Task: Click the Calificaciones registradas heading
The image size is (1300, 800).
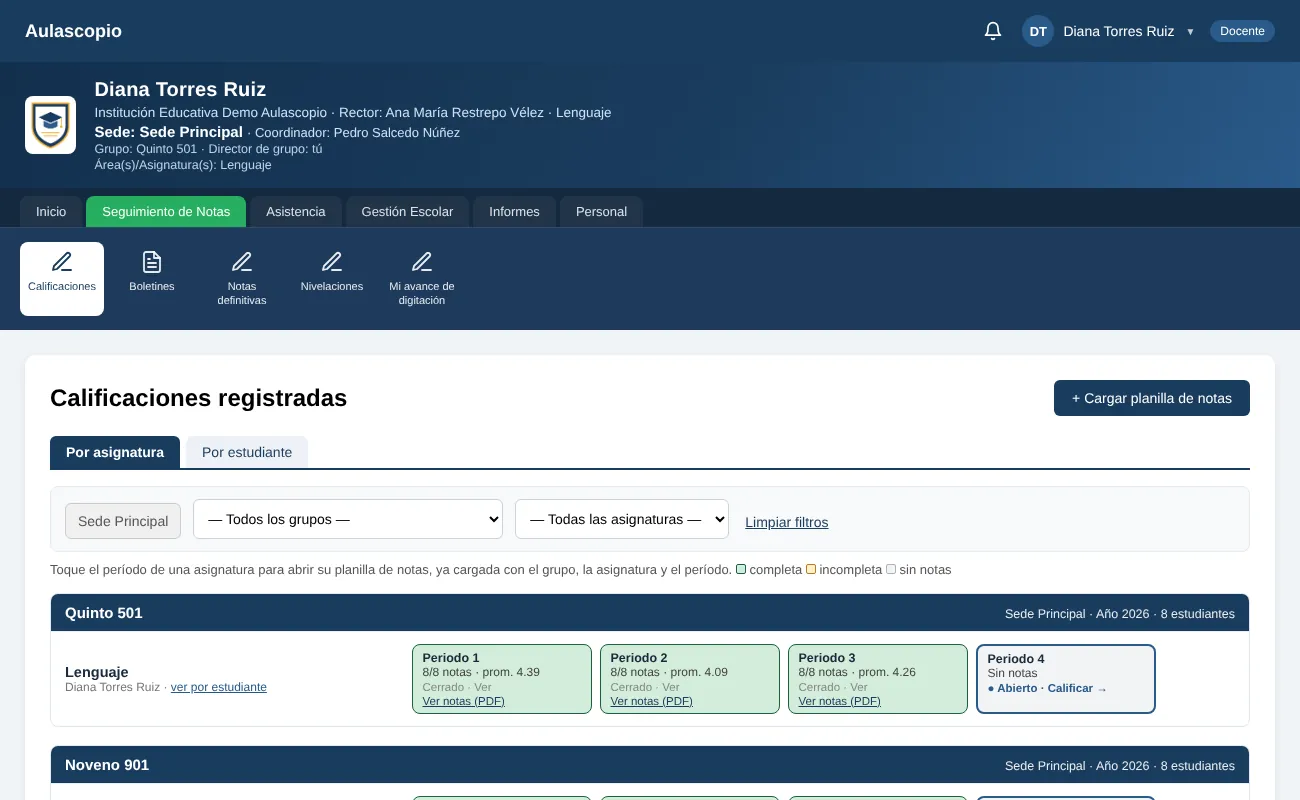Action: [198, 398]
